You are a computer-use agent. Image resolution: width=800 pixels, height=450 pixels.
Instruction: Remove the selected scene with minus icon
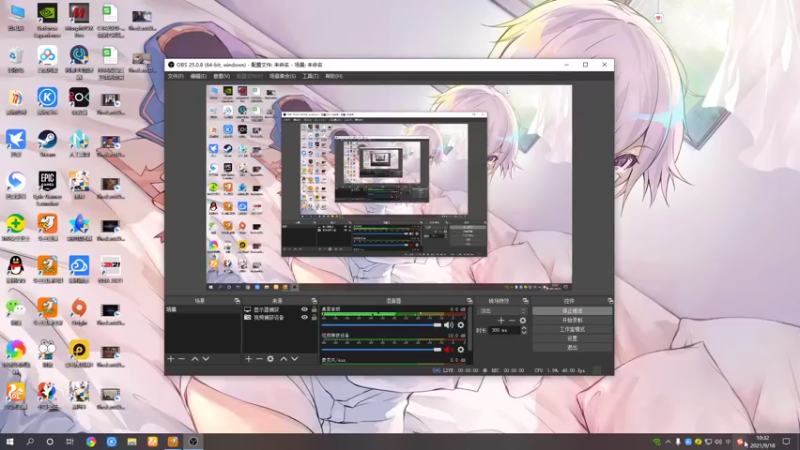(182, 359)
